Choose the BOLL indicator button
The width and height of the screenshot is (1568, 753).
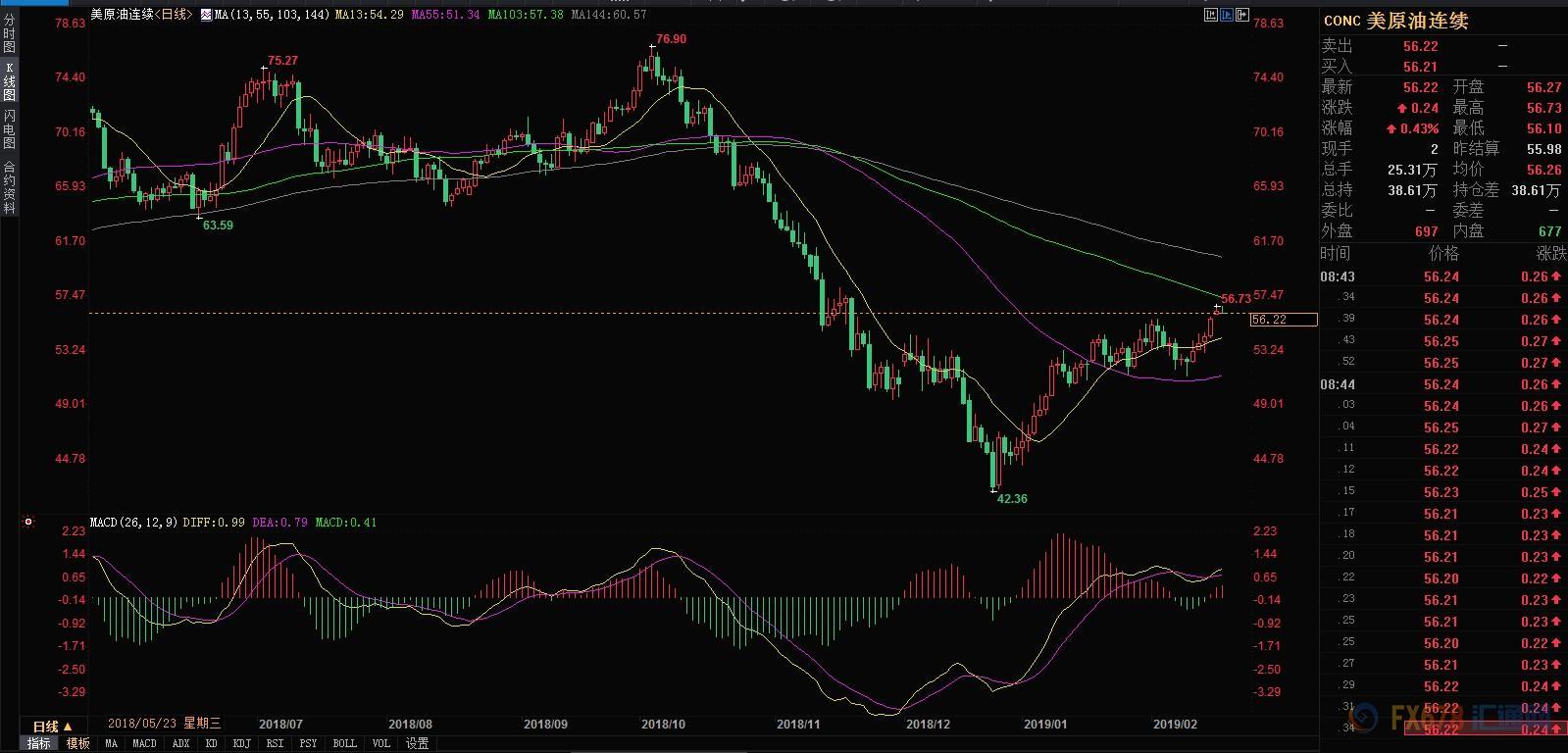pos(344,744)
